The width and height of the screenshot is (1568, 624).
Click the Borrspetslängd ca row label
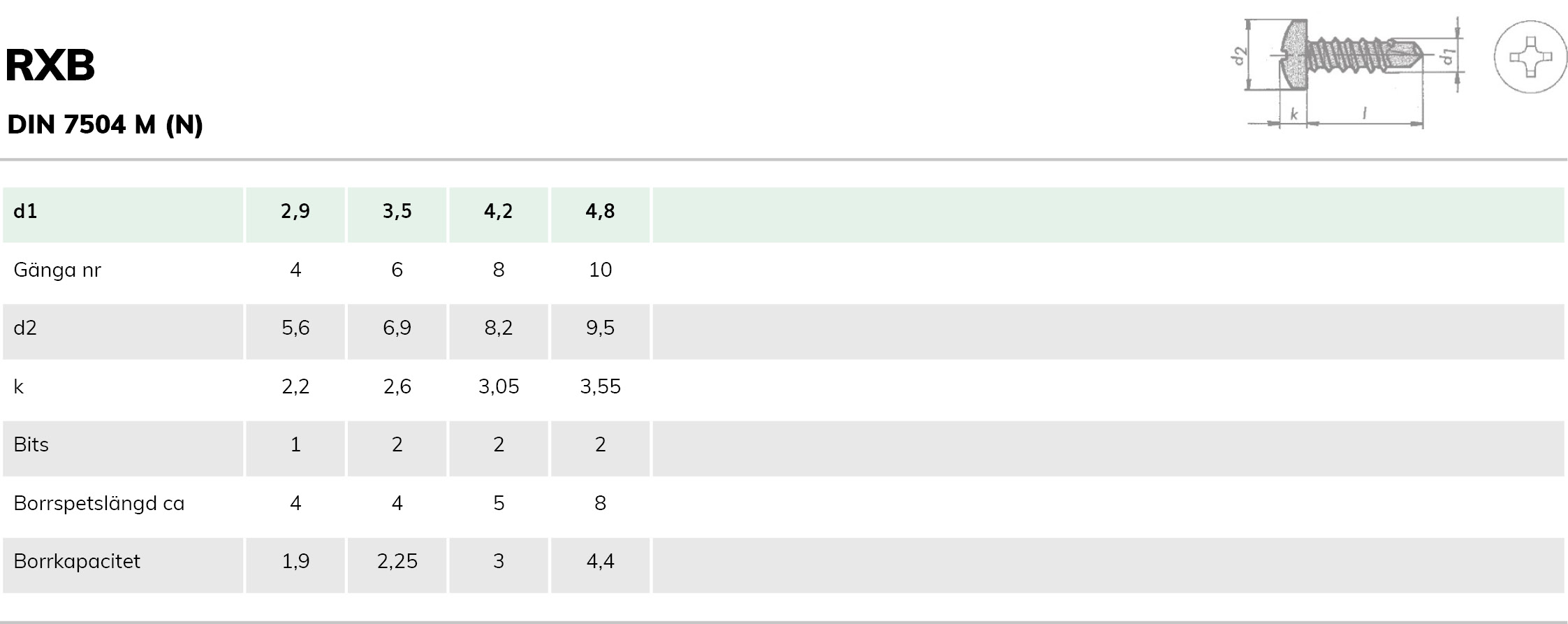click(x=99, y=504)
